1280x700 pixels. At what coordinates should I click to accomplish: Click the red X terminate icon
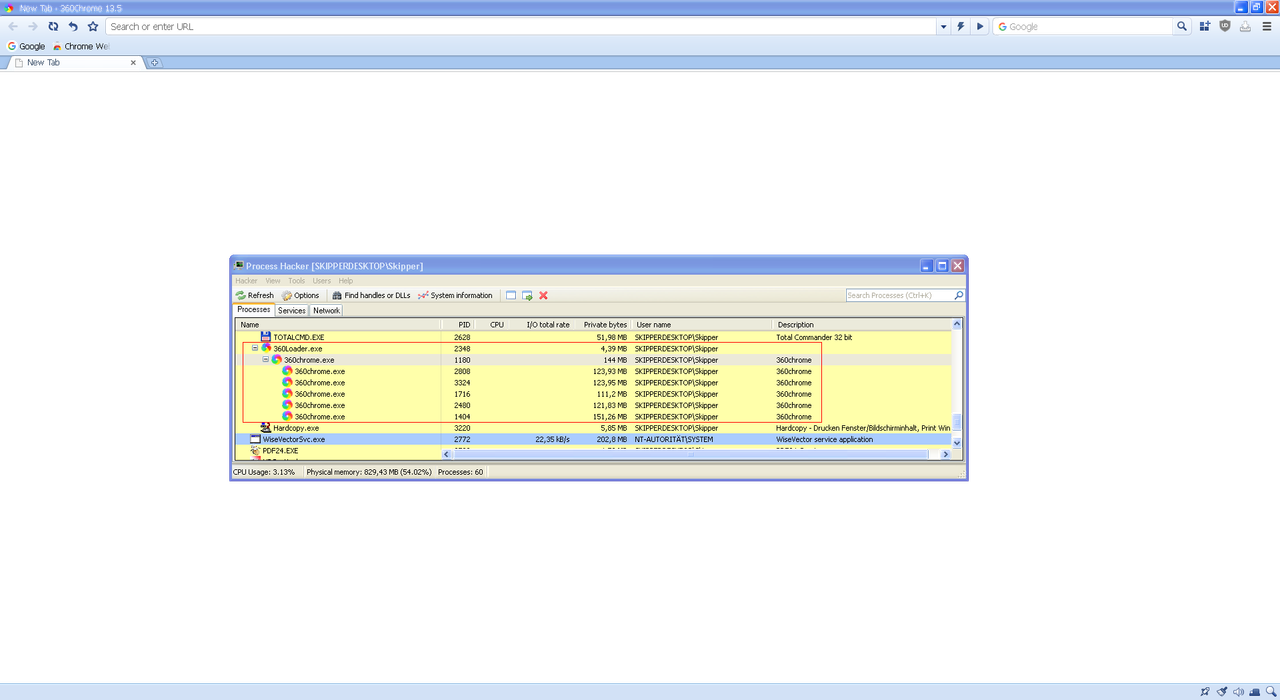click(x=544, y=296)
